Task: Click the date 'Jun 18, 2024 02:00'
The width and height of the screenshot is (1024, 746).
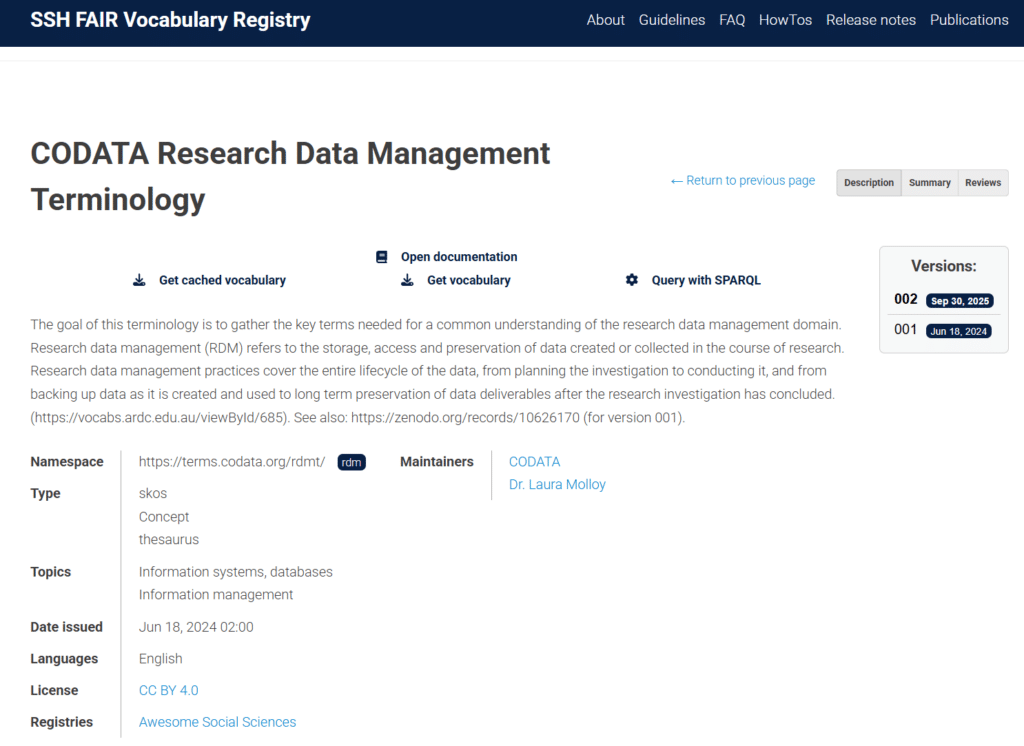Action: [x=196, y=627]
